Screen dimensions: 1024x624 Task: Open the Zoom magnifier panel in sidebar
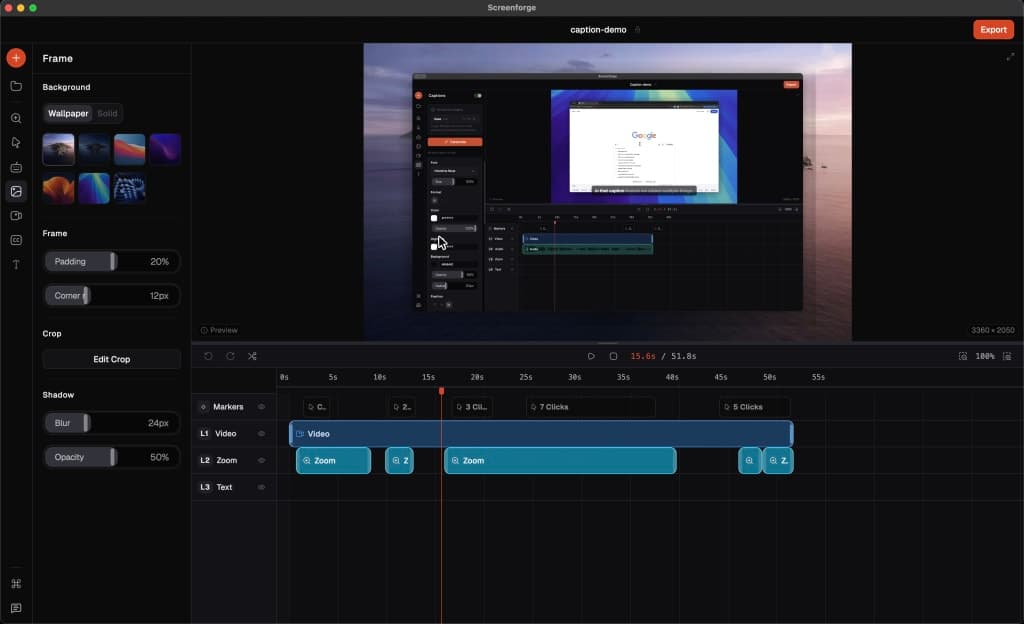coord(16,118)
